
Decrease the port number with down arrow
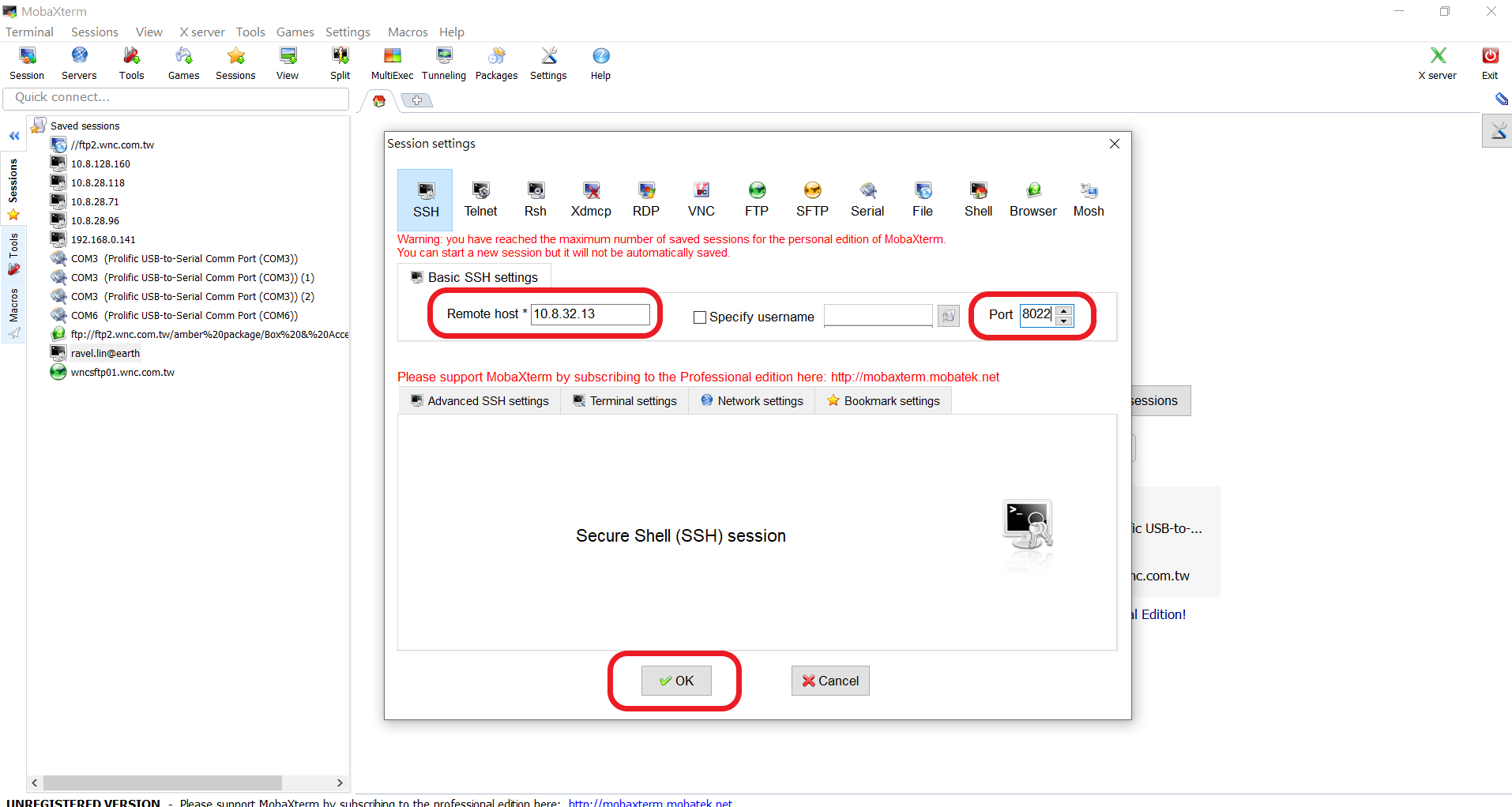click(x=1064, y=321)
